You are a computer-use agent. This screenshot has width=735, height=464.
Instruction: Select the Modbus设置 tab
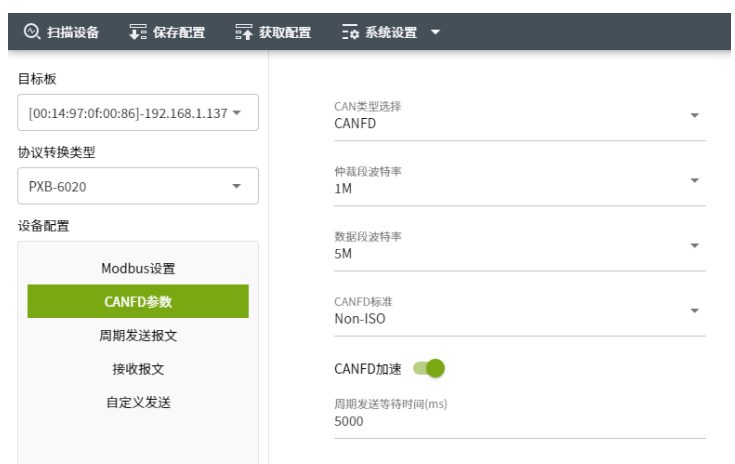pos(138,268)
